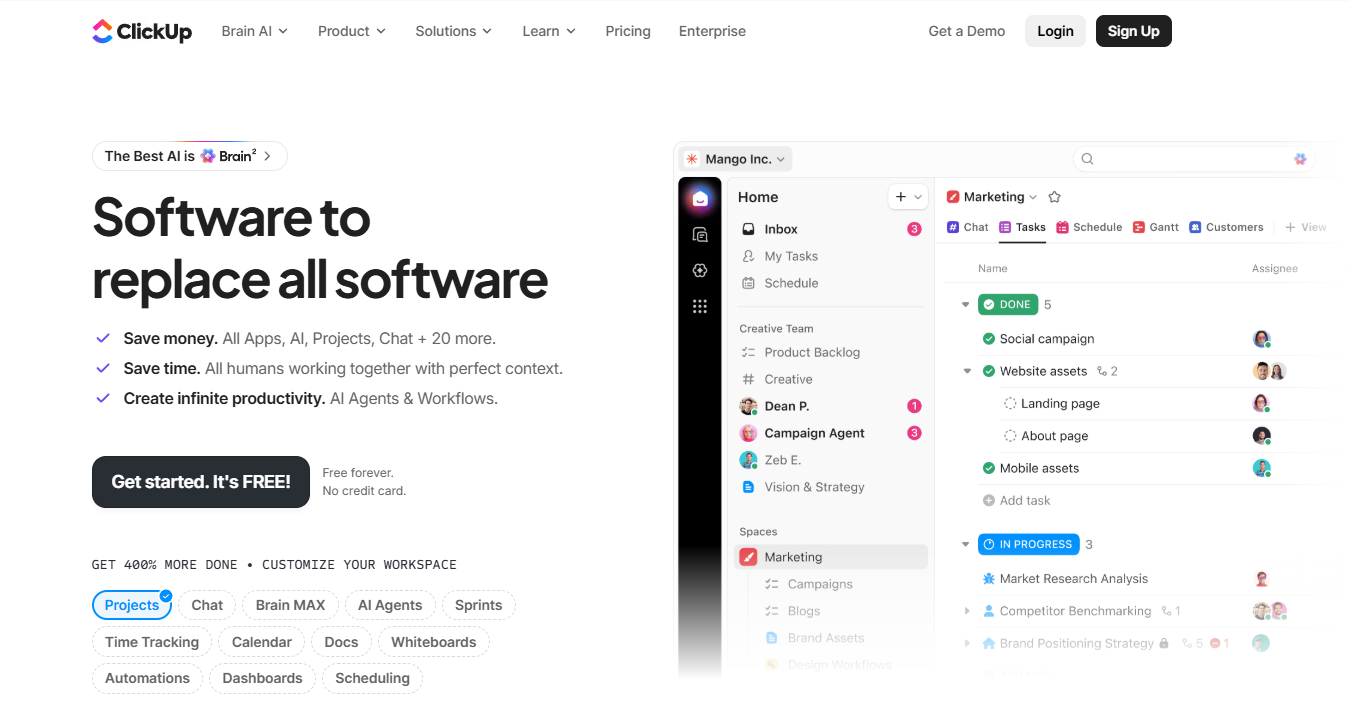Select the AI Agents feature chip

(x=390, y=605)
